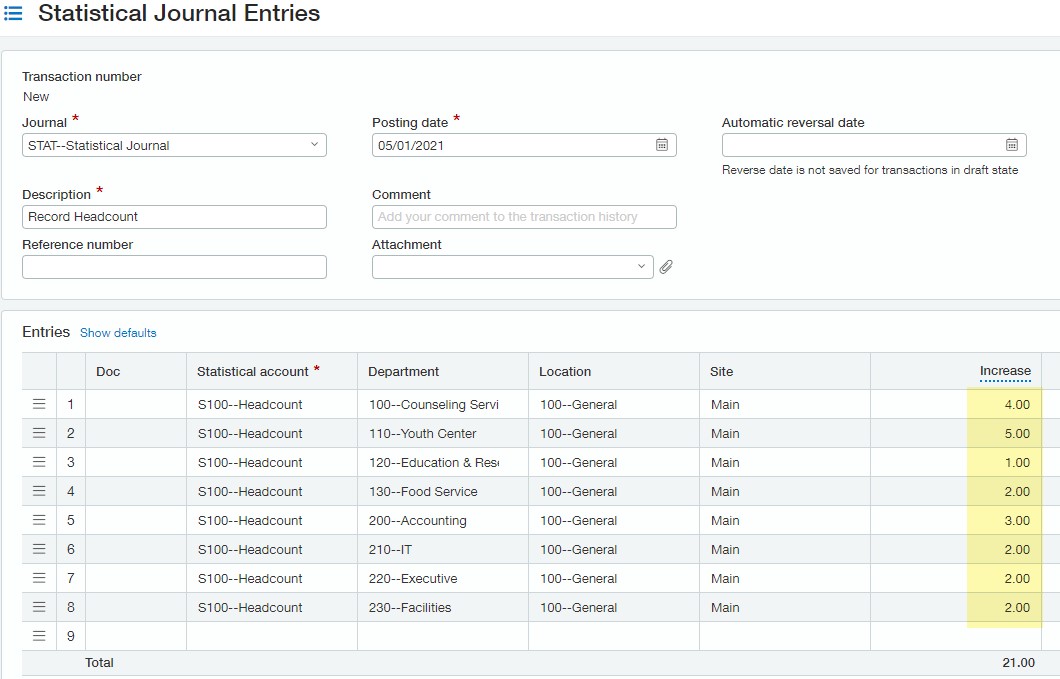Click row 8 drag handle icon
The image size is (1060, 679).
(39, 608)
